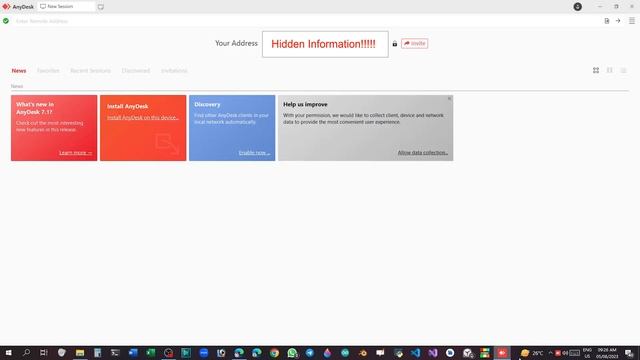640x360 pixels.
Task: Click Install AnyDesk on this device link
Action: pos(143,118)
